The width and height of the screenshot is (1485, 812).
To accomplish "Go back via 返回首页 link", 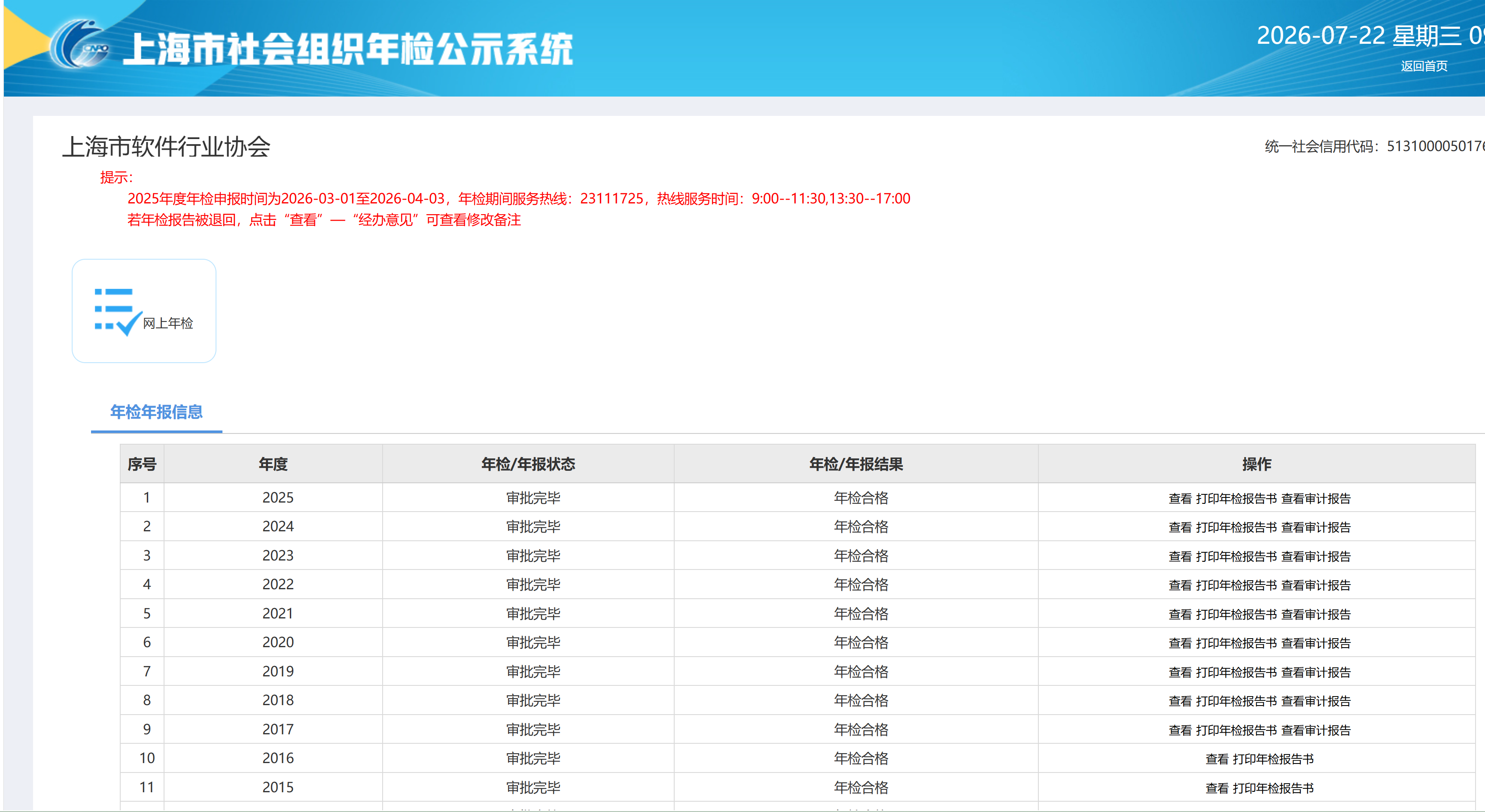I will [x=1424, y=66].
